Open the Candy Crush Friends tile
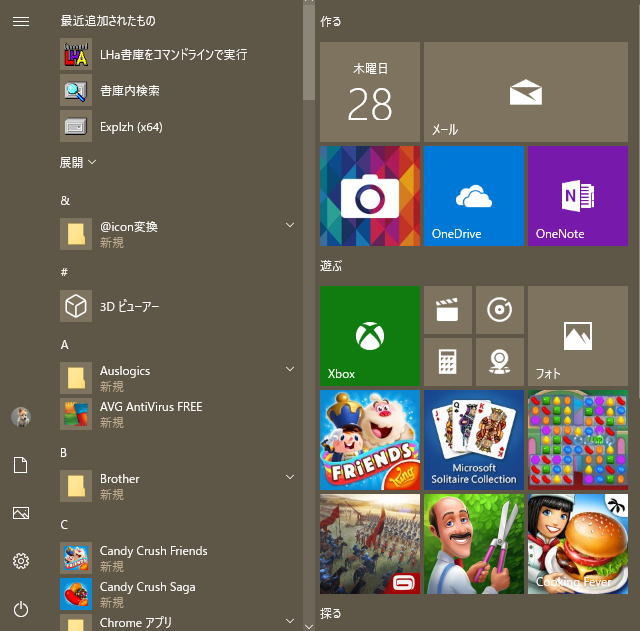Screen dimensions: 640x631 370,440
